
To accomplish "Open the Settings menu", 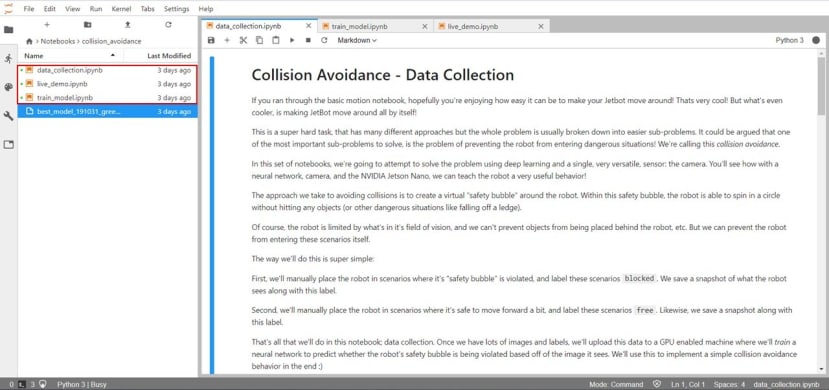I will [177, 9].
